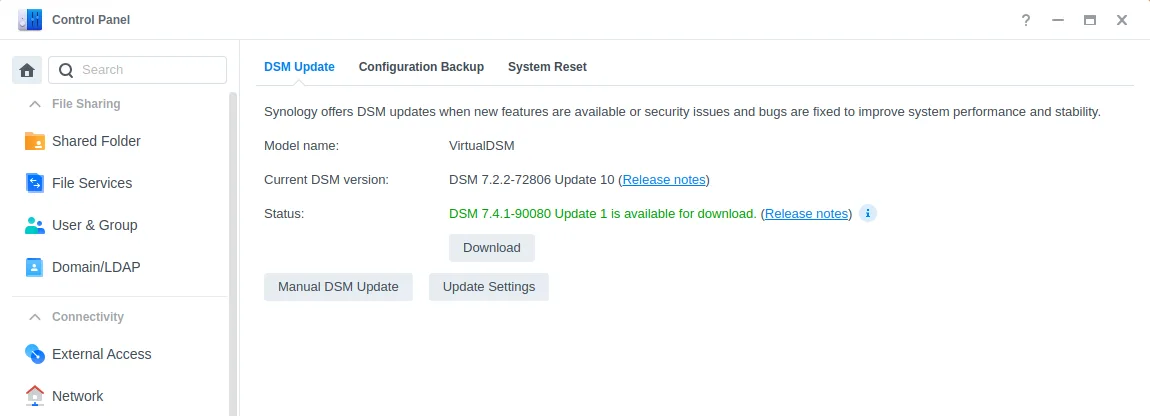Click the 'DSM 7.2.2-72806 Update 10' text
This screenshot has width=1150, height=416.
coord(532,180)
